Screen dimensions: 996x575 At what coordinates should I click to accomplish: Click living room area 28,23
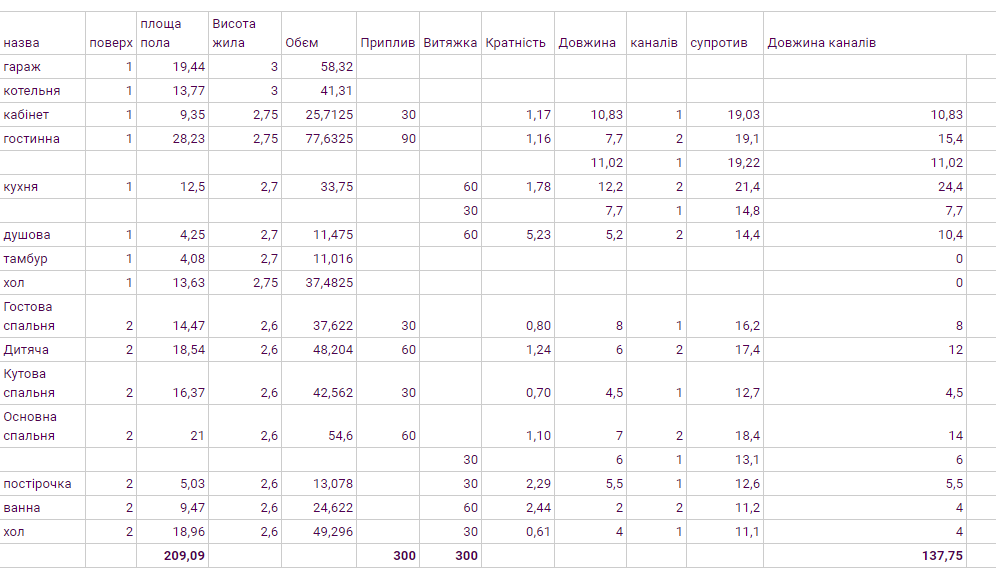(172, 139)
